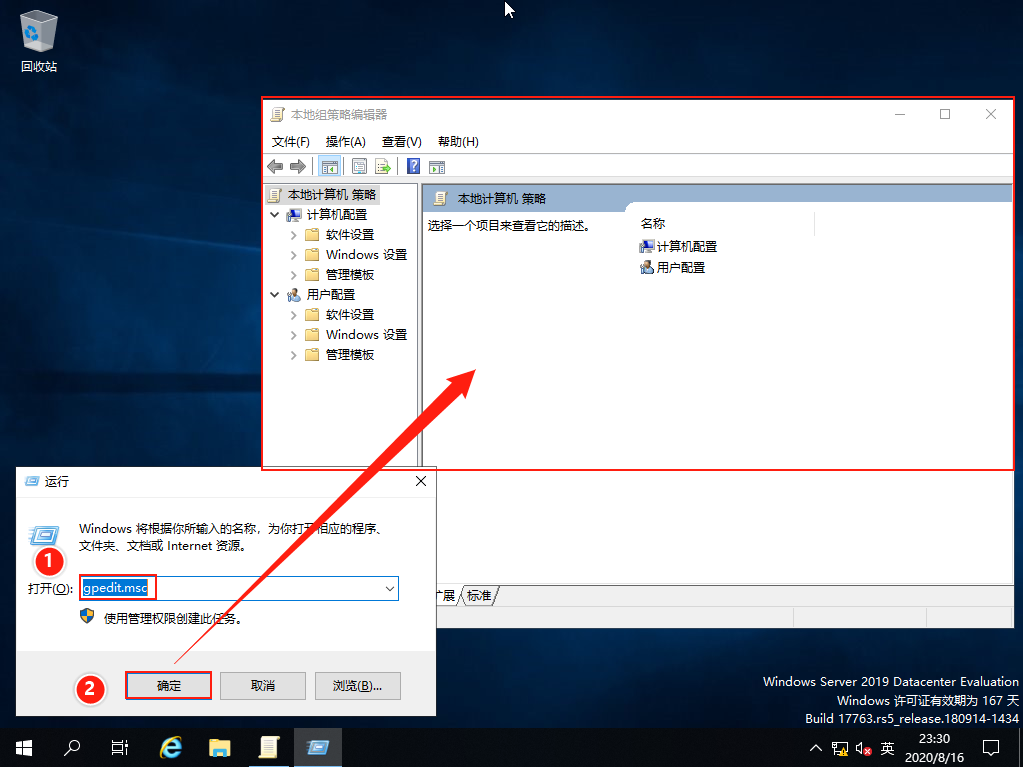1023x767 pixels.
Task: Open the 文件(F) menu
Action: pos(290,142)
